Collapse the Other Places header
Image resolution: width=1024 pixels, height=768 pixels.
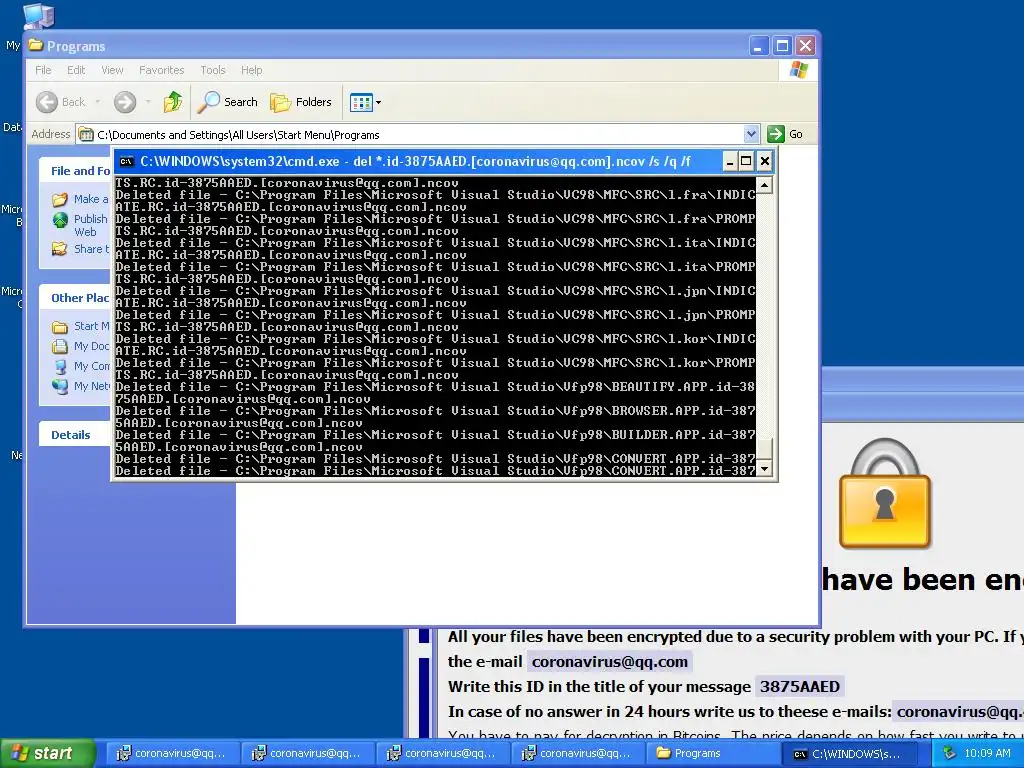[74, 297]
